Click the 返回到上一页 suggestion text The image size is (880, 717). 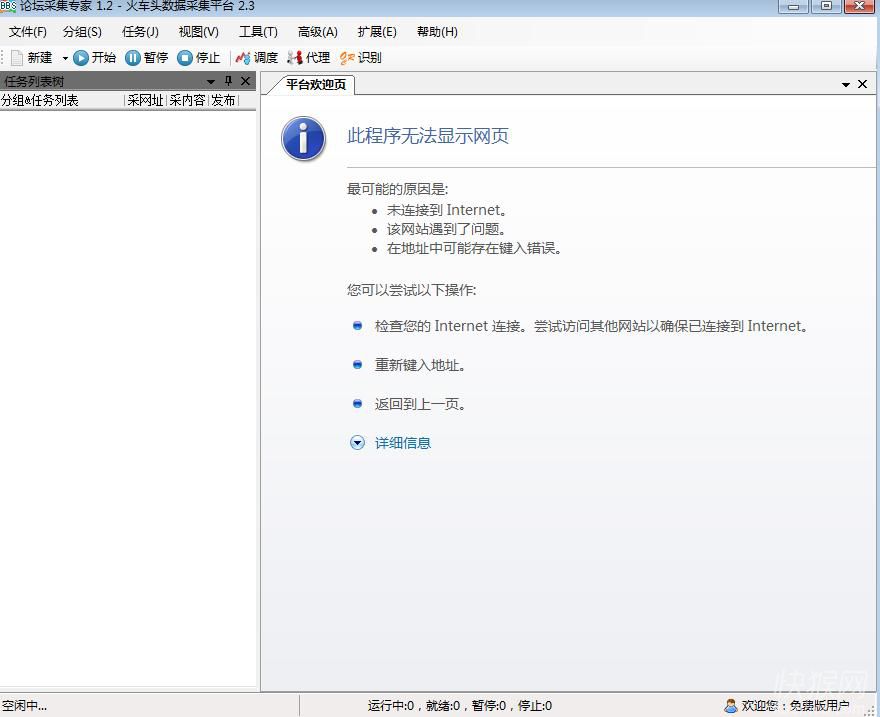[420, 404]
